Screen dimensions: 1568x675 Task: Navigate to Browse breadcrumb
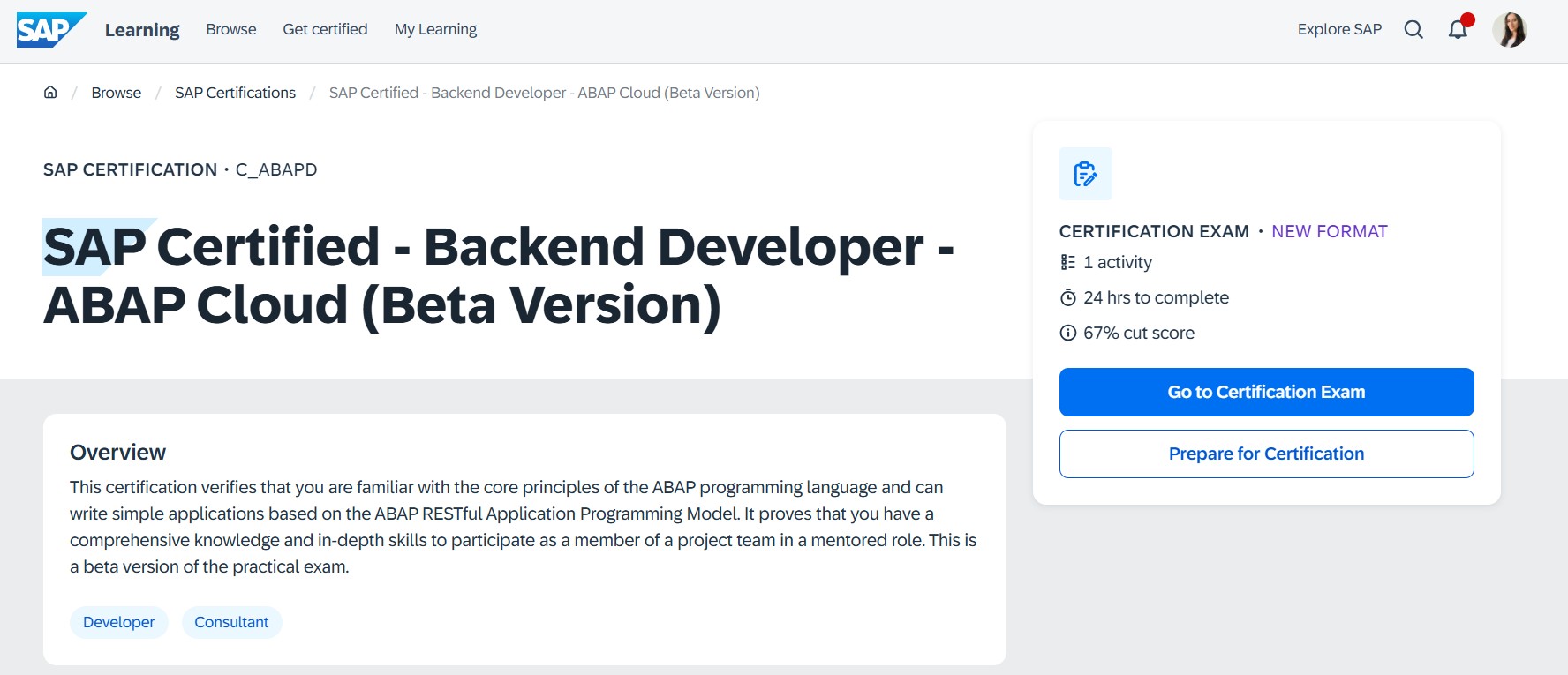click(x=117, y=93)
